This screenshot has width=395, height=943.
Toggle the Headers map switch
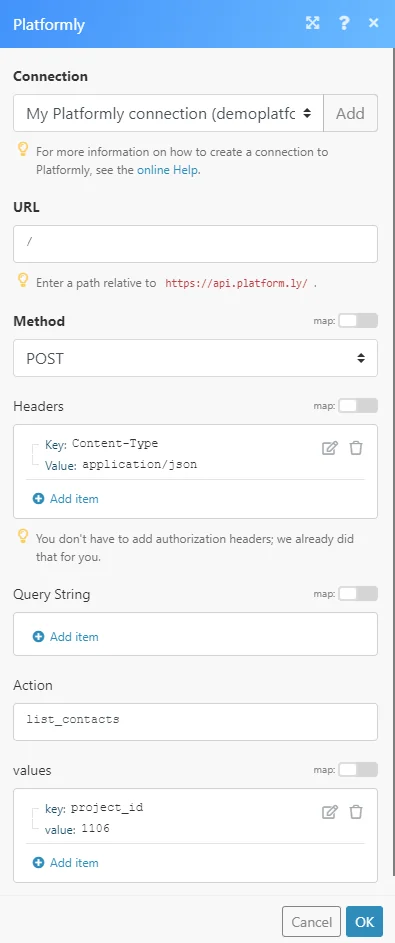pos(358,405)
